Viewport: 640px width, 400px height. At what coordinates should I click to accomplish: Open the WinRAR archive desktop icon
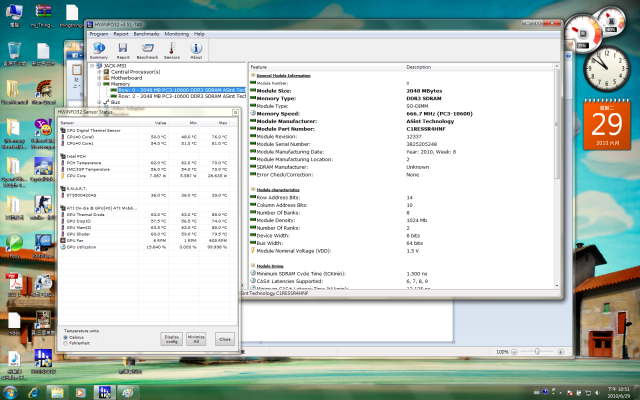43,16
